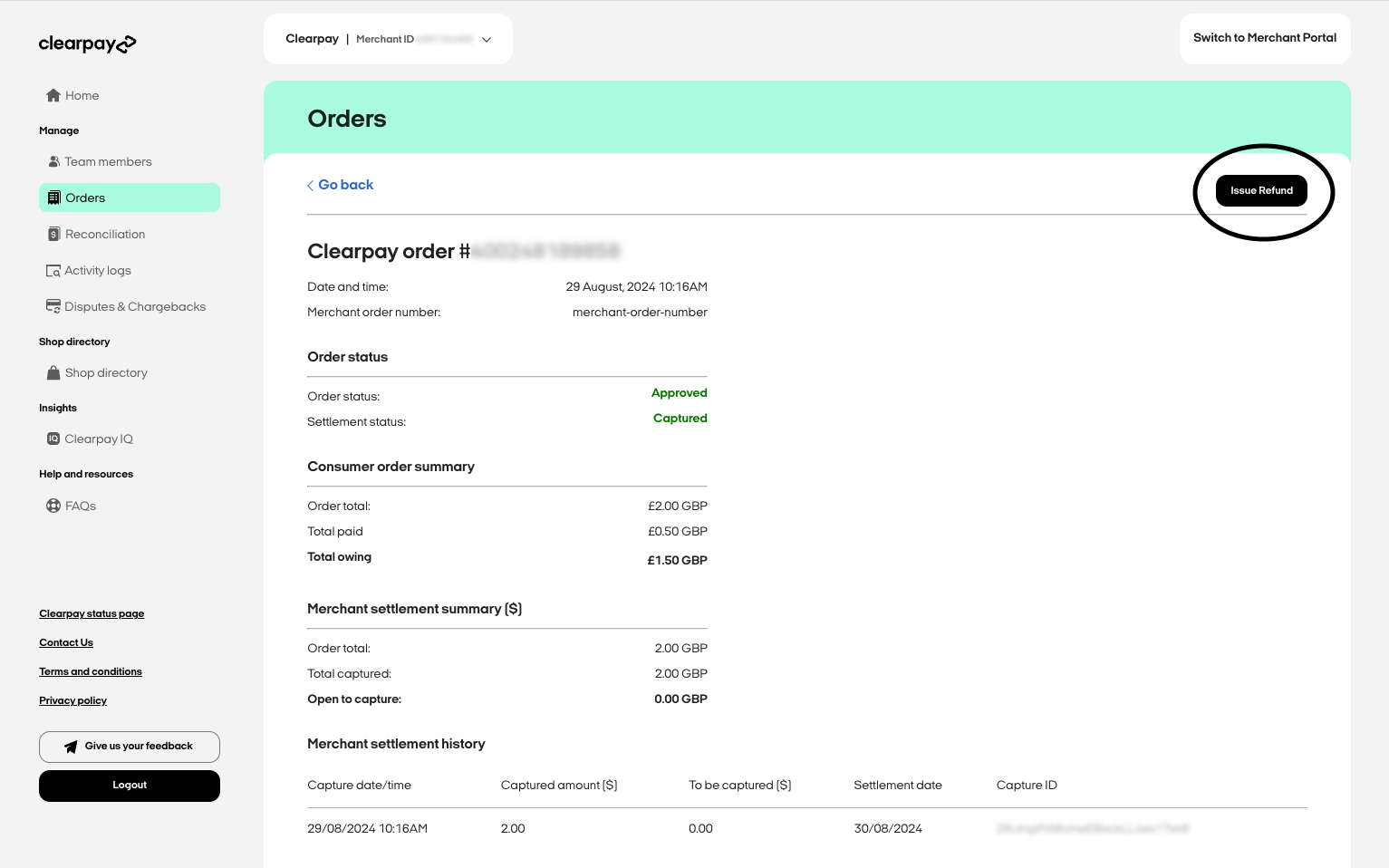Click the Reconciliation dollar document icon
Viewport: 1389px width, 868px height.
click(x=53, y=234)
